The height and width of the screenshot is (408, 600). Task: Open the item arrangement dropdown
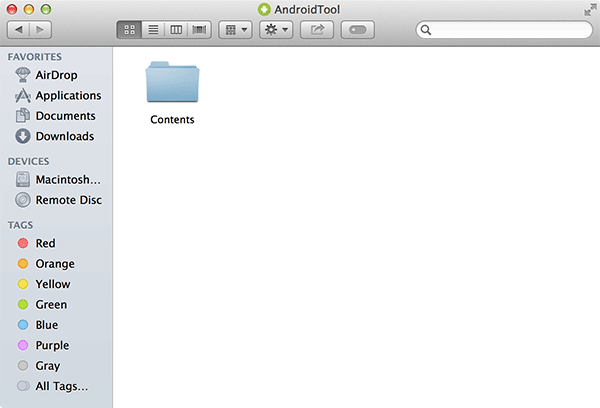point(235,29)
